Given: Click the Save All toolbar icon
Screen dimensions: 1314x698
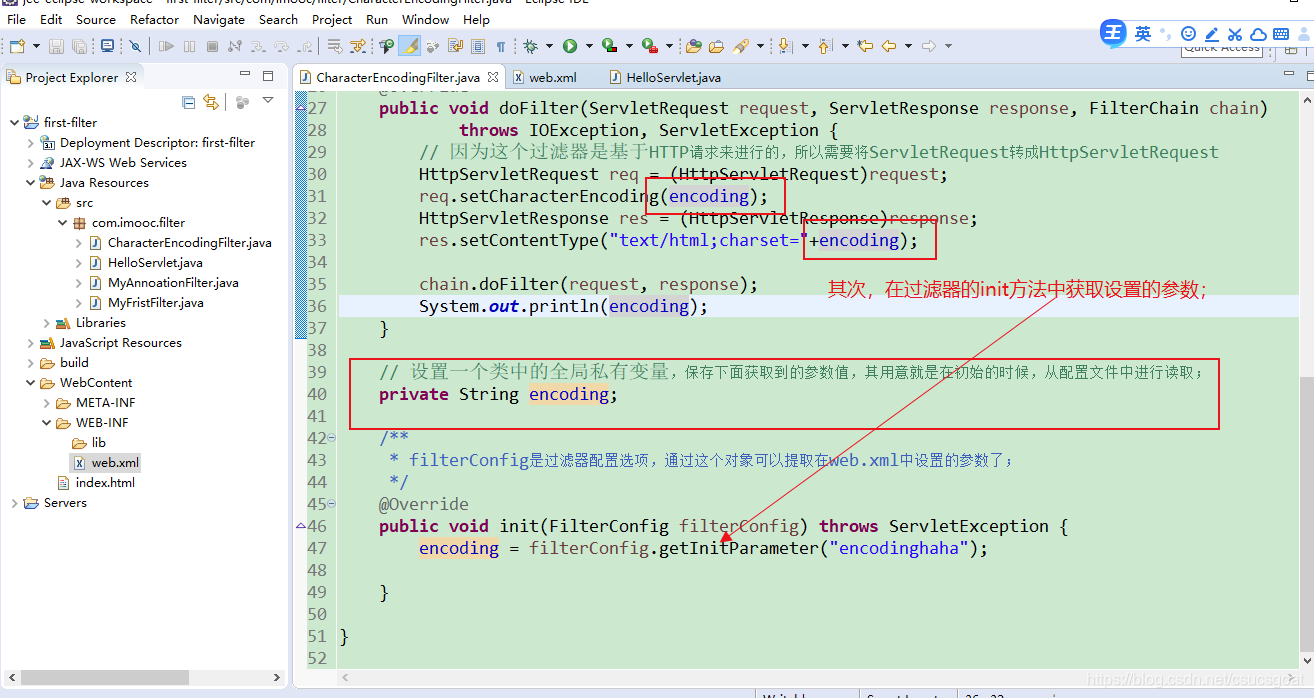Looking at the screenshot, I should (79, 46).
